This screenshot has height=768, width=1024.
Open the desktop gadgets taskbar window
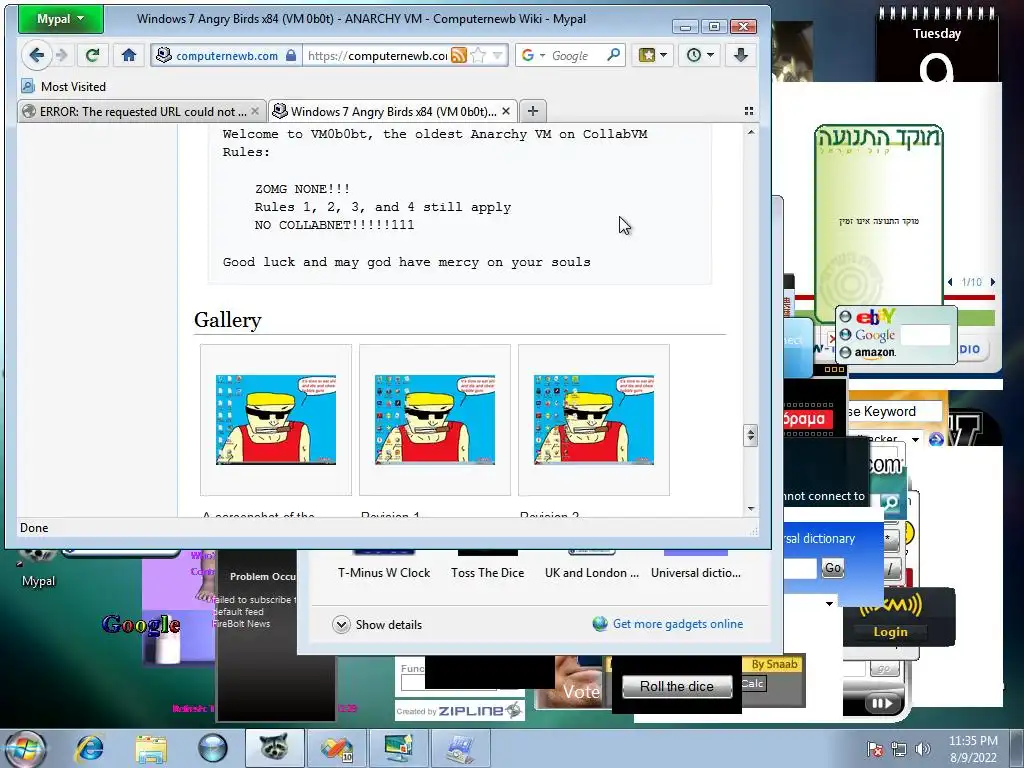tap(398, 748)
